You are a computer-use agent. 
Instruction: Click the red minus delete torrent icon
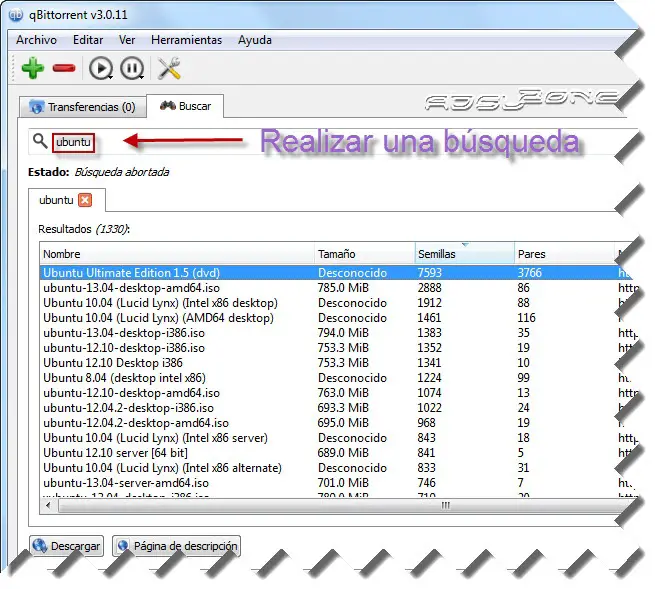point(64,68)
